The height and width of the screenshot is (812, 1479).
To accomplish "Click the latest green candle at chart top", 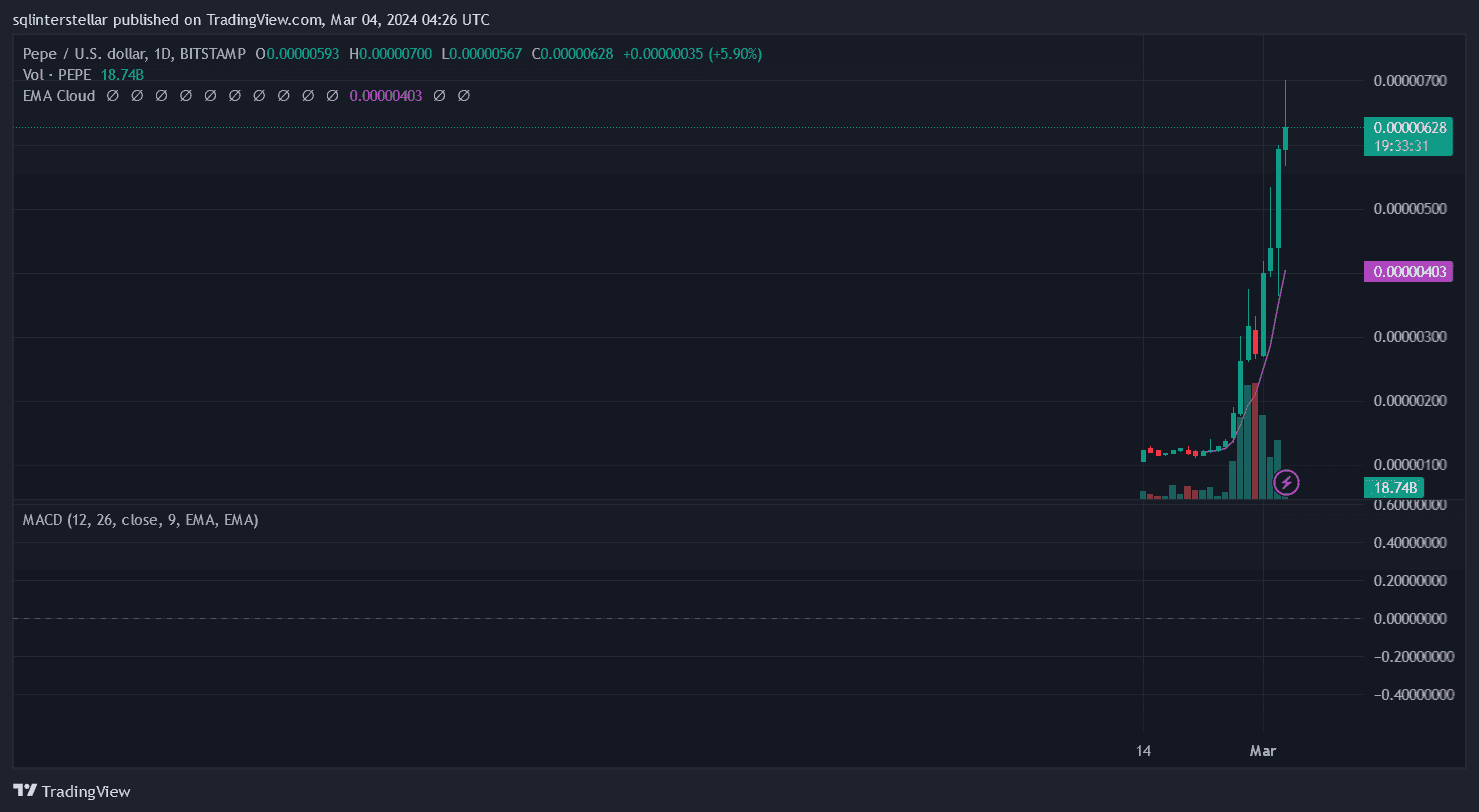I will click(x=1285, y=138).
